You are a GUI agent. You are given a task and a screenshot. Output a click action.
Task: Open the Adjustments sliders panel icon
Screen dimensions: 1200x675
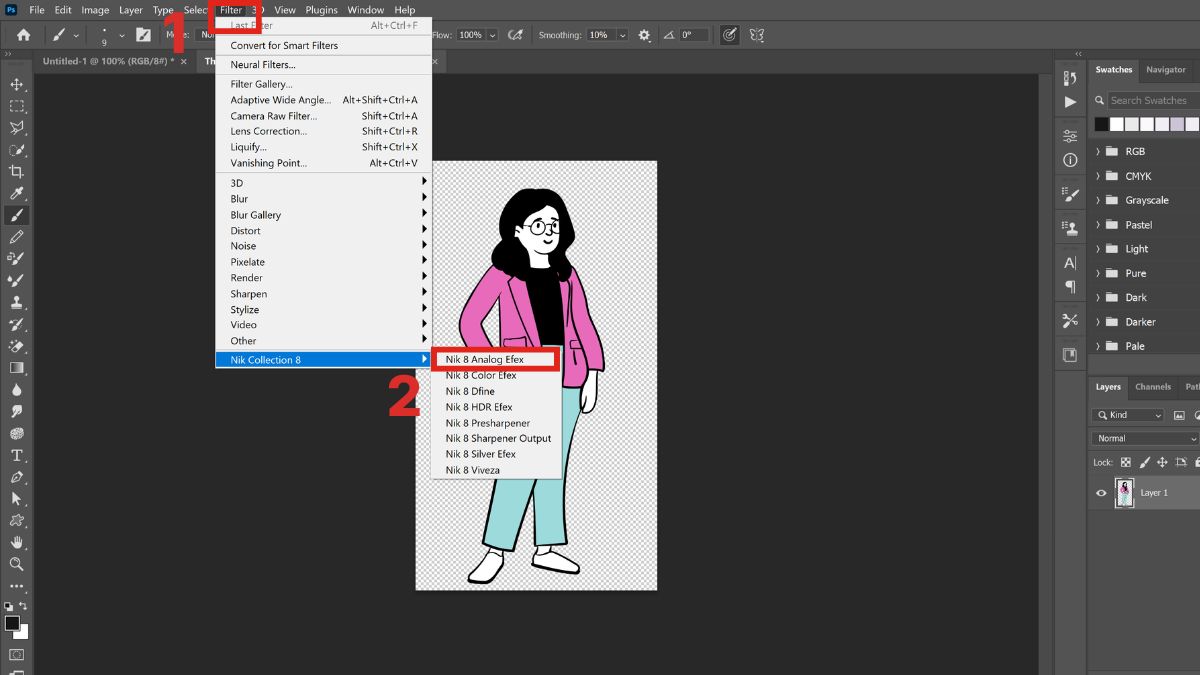click(1070, 136)
